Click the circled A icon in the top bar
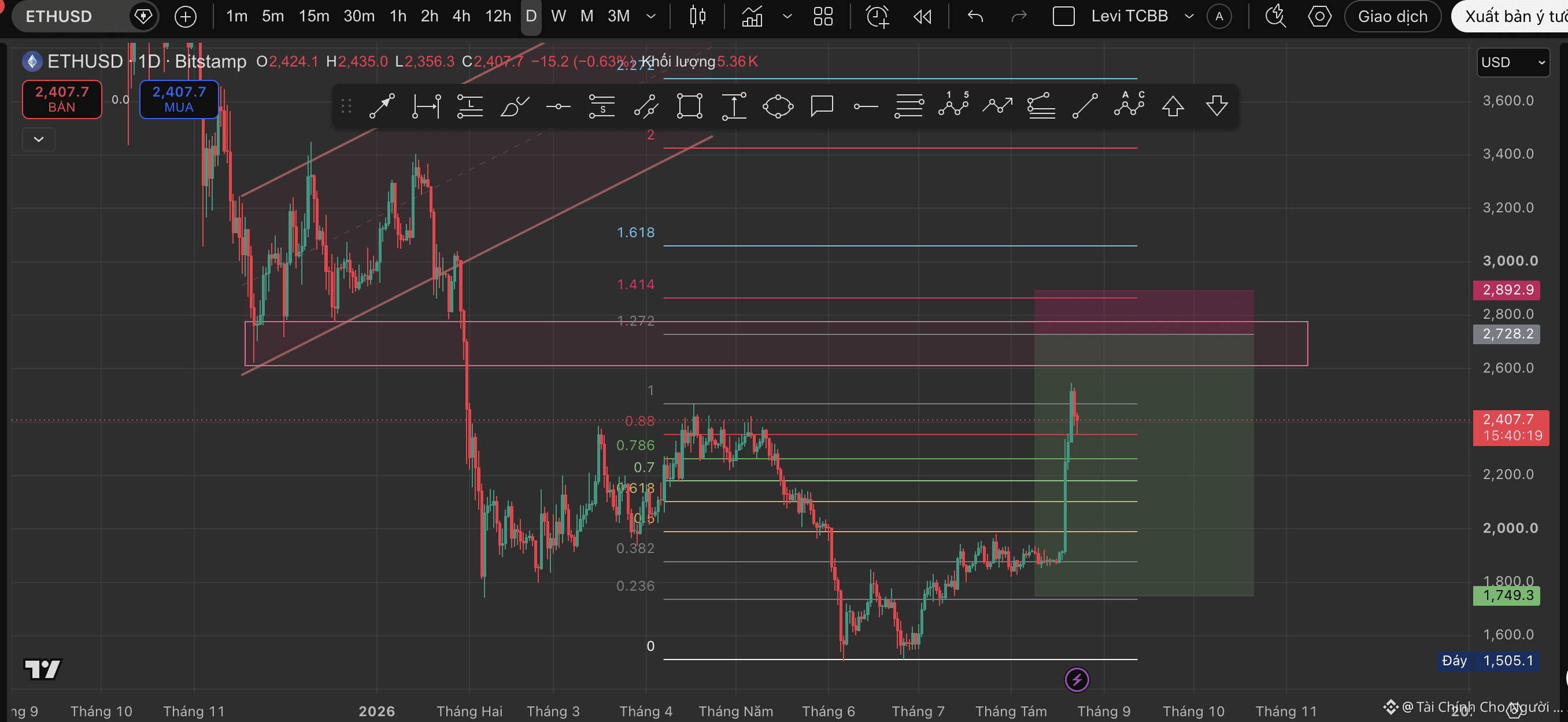This screenshot has height=722, width=1568. coord(1219,16)
